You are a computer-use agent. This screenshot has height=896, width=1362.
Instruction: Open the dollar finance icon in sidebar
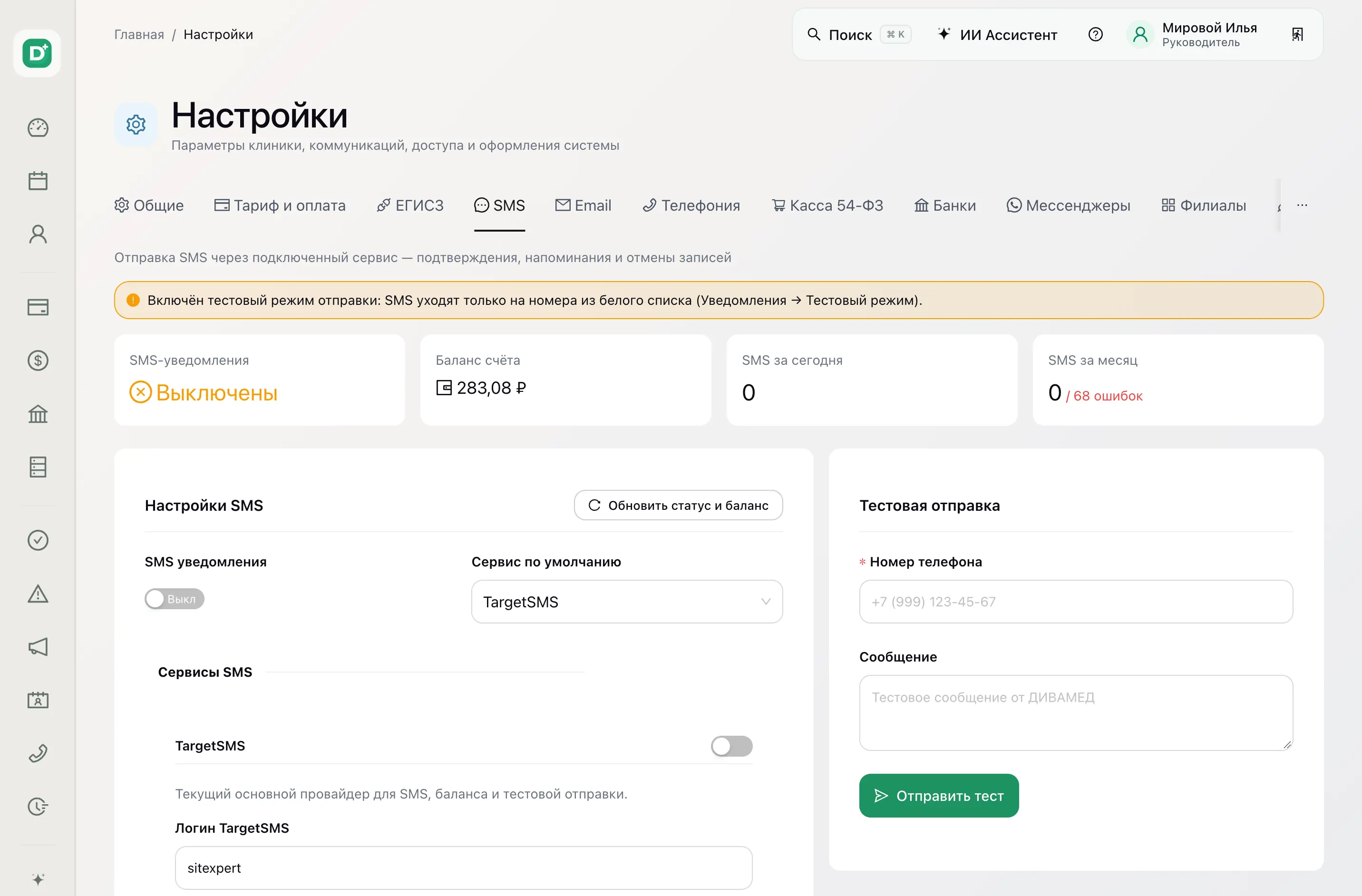tap(38, 360)
